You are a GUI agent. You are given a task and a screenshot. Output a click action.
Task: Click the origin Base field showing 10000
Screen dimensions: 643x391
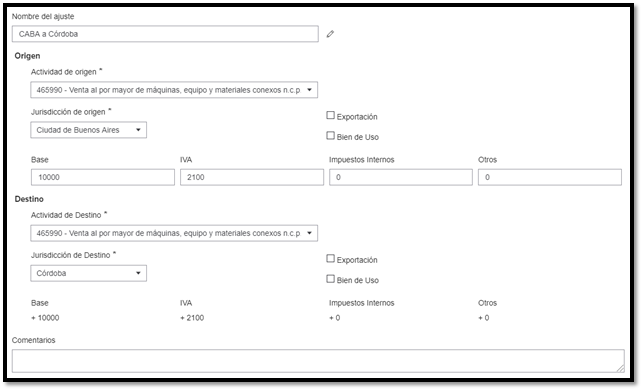point(103,177)
